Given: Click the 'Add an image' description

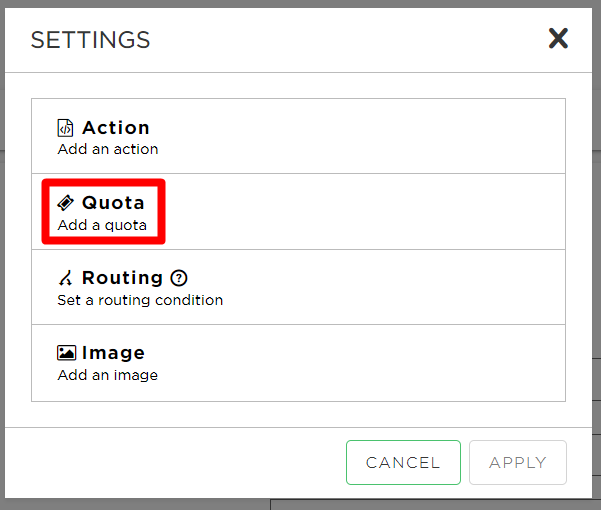Looking at the screenshot, I should pos(107,375).
